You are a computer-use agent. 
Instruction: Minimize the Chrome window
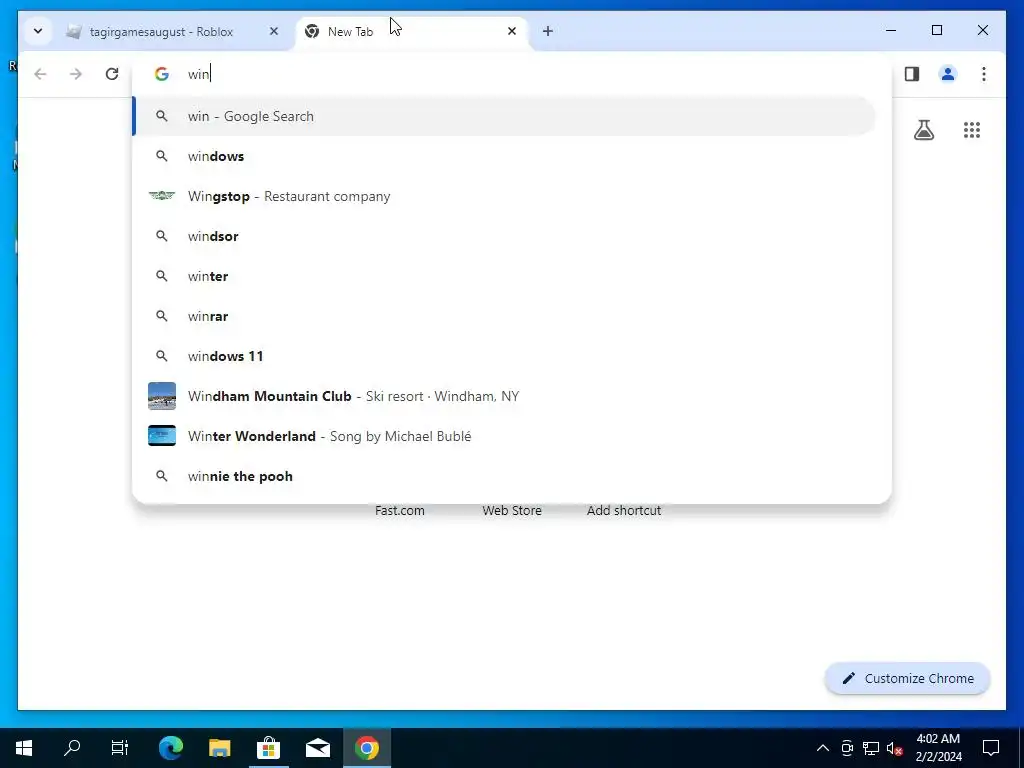click(891, 30)
